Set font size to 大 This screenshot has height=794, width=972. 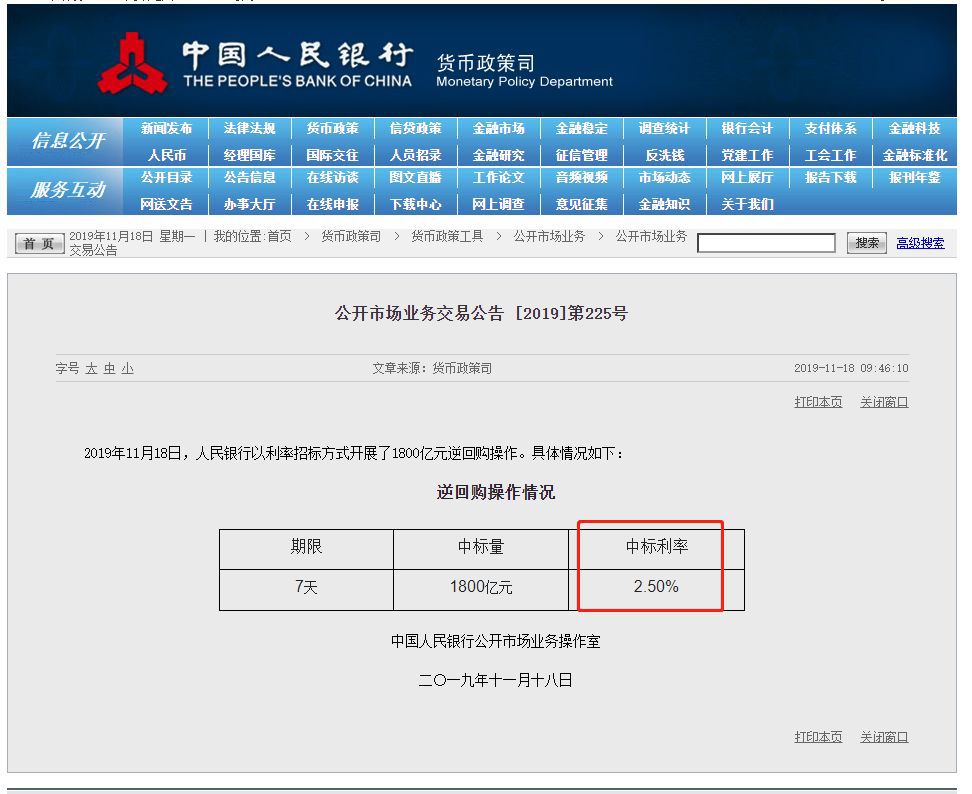[x=91, y=369]
